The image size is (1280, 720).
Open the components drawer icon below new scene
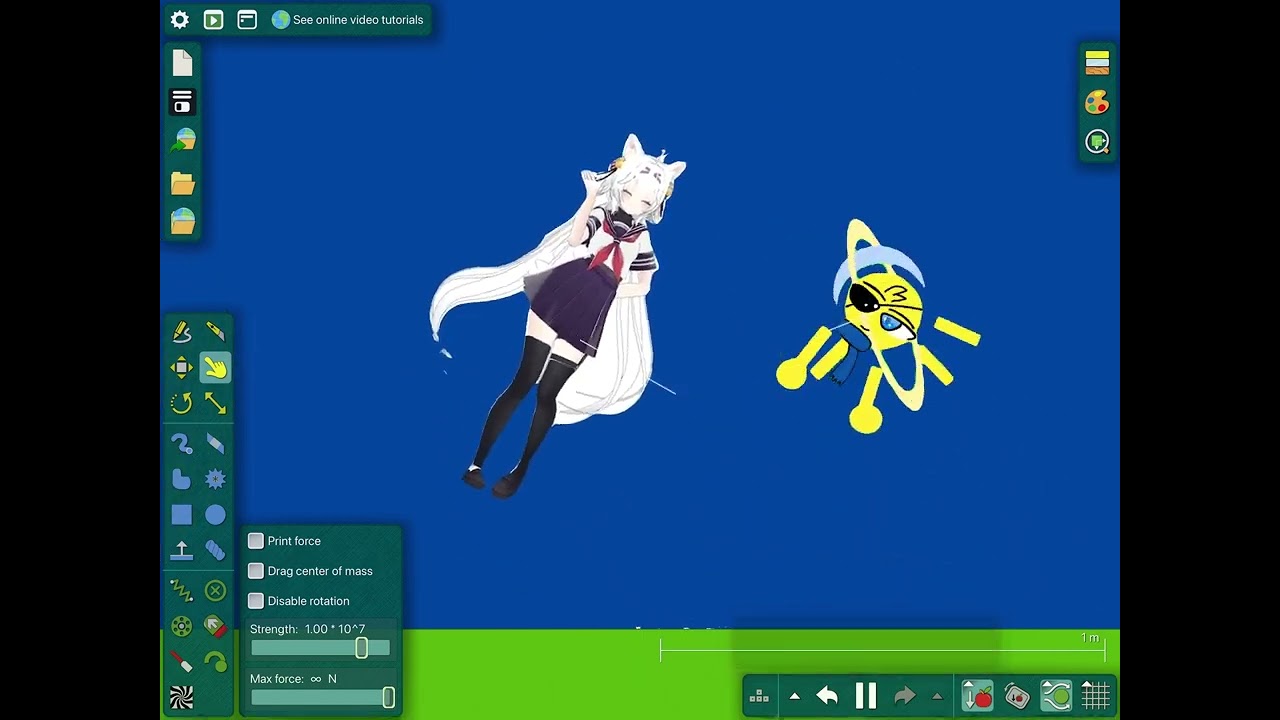[182, 102]
